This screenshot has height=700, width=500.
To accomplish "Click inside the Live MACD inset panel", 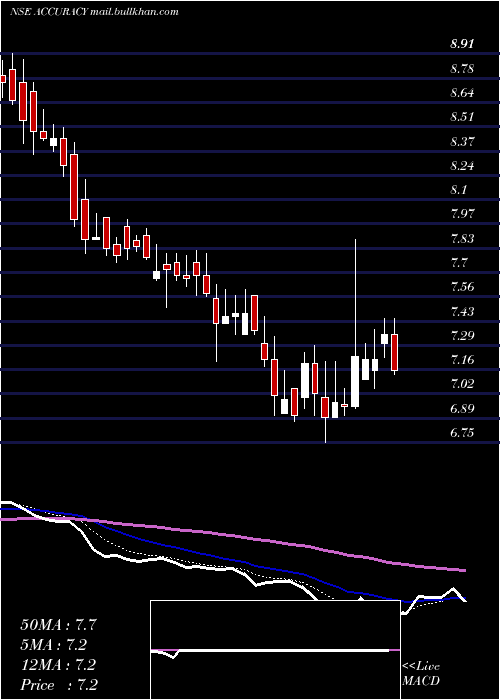I will pyautogui.click(x=275, y=650).
